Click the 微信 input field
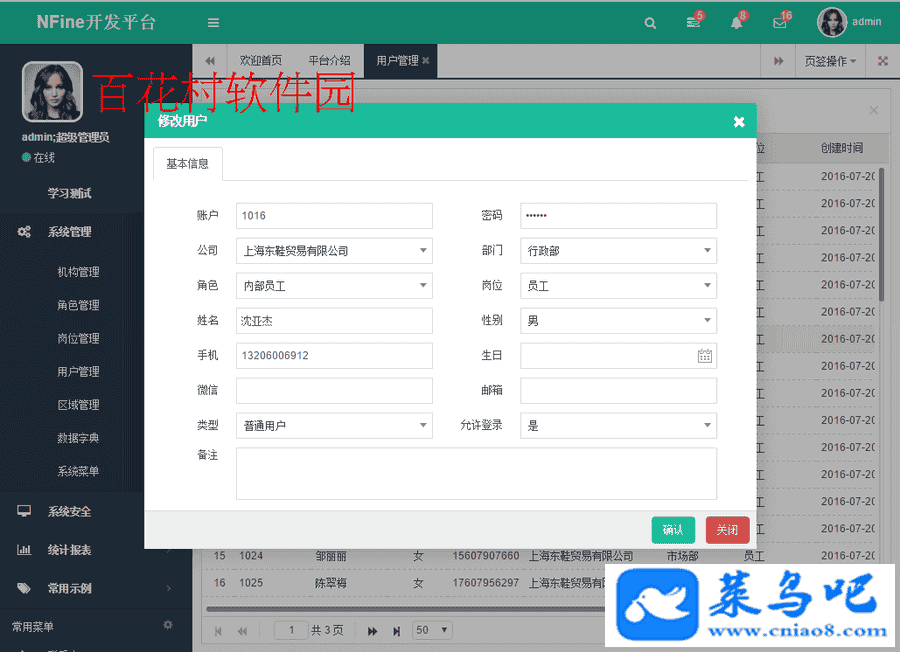Screen dimensions: 900x652 pyautogui.click(x=334, y=391)
